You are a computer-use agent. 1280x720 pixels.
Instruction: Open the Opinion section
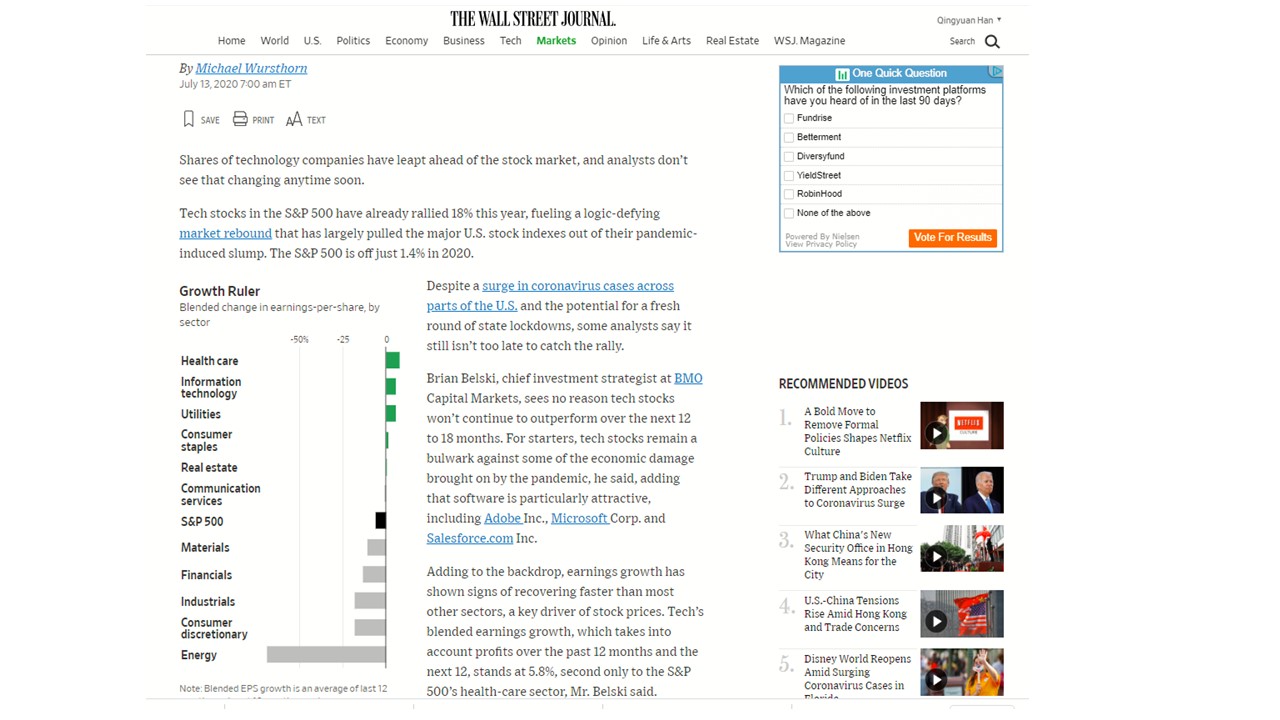(x=608, y=41)
